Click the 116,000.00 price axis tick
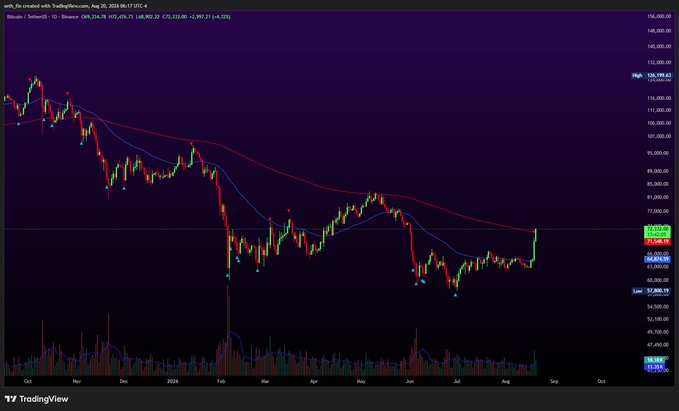The image size is (679, 411). tap(658, 98)
